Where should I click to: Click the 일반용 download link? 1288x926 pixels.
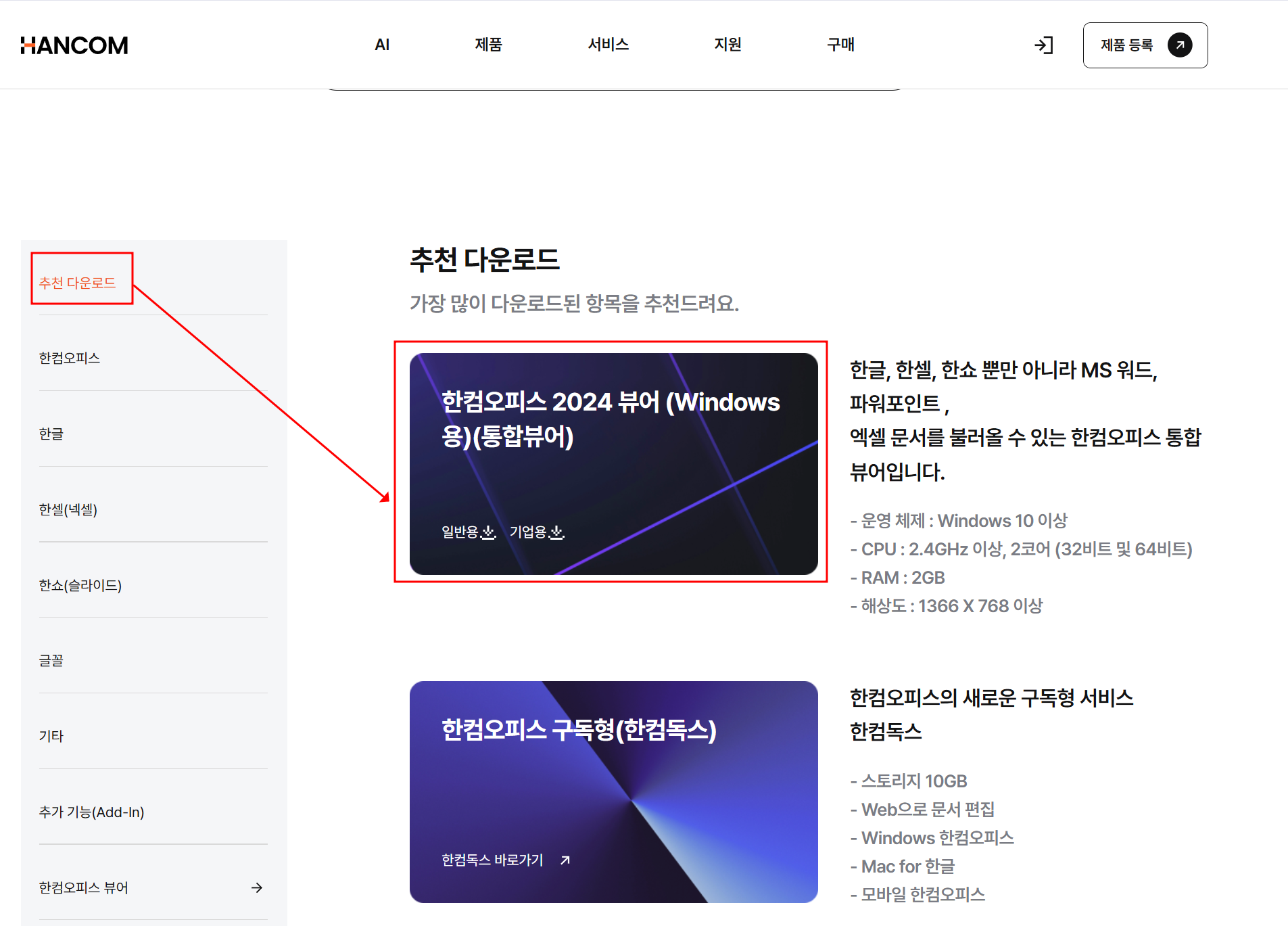click(x=469, y=532)
